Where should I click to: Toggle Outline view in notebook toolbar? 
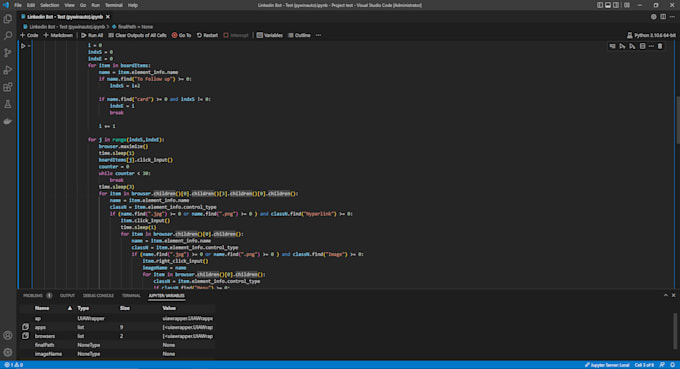299,35
